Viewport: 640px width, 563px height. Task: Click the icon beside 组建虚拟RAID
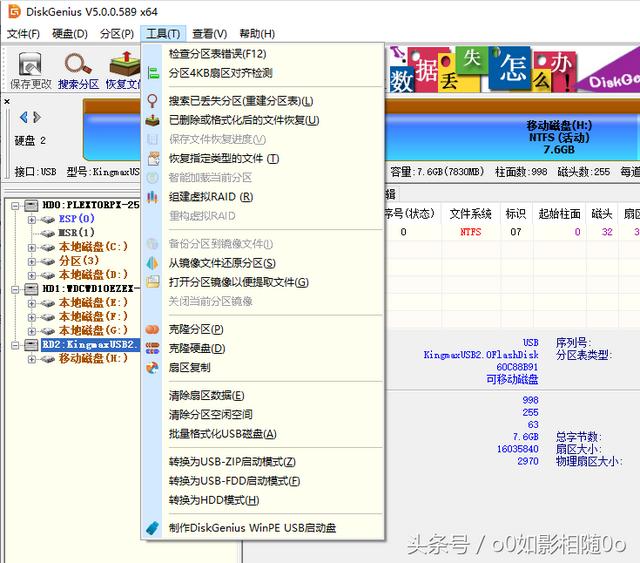pyautogui.click(x=152, y=197)
